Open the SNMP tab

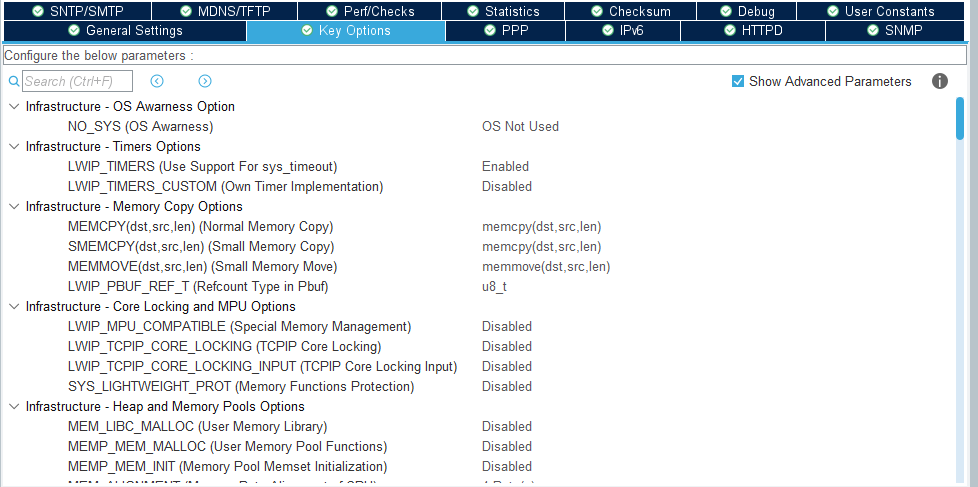click(895, 31)
